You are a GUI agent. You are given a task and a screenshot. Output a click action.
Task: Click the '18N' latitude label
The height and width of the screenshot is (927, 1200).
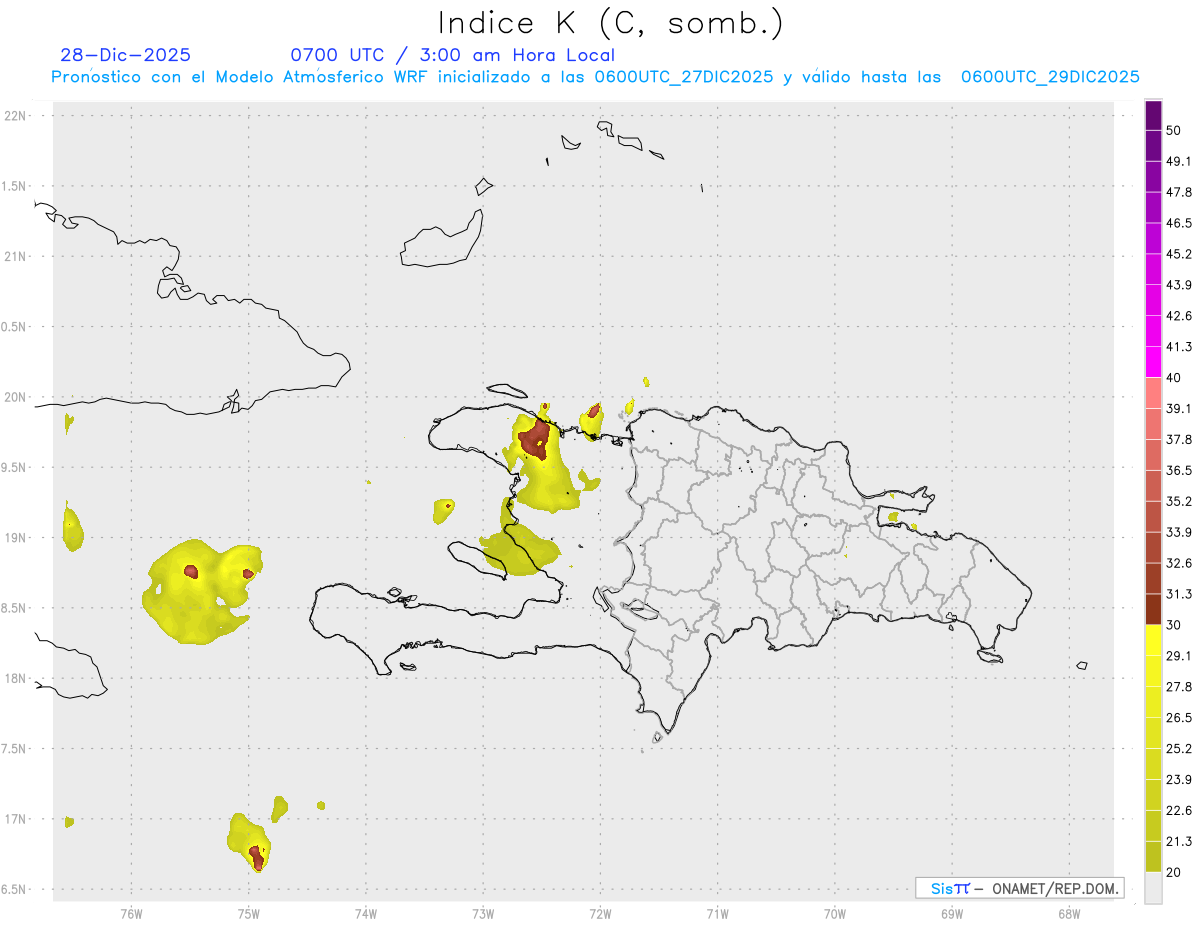point(15,678)
